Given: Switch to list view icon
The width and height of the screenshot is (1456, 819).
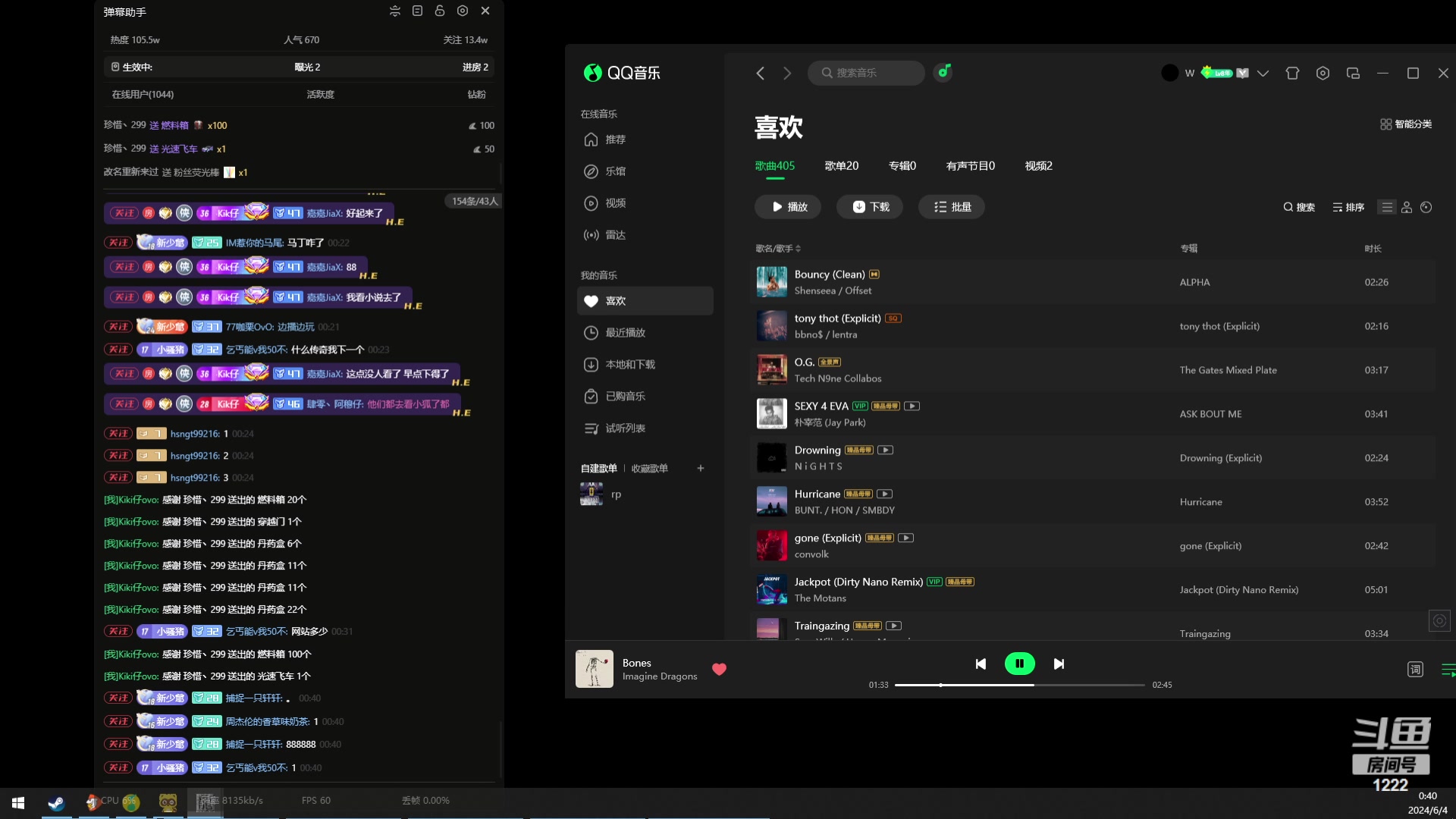Looking at the screenshot, I should coord(1387,208).
